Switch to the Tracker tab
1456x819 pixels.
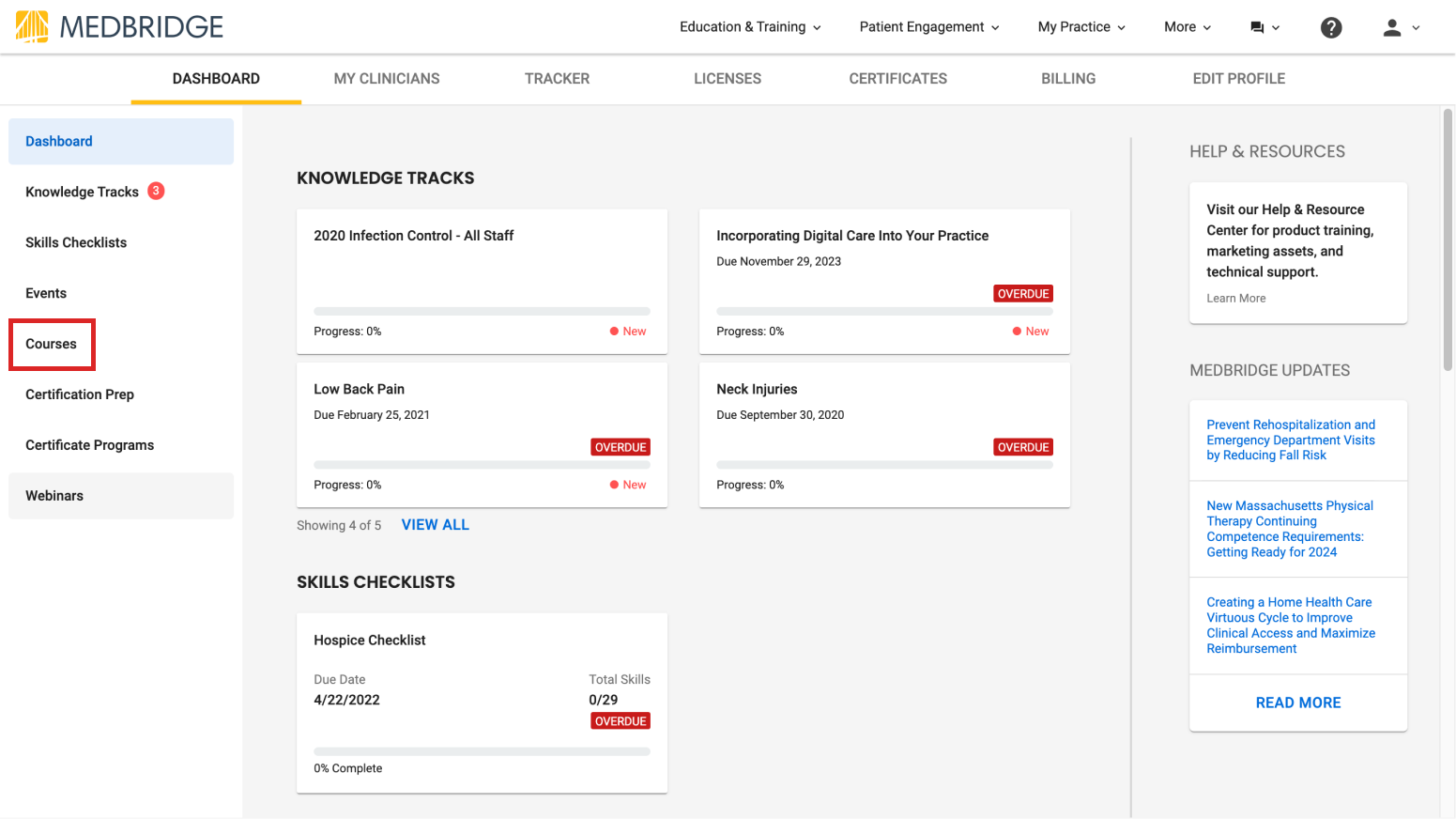pyautogui.click(x=558, y=79)
